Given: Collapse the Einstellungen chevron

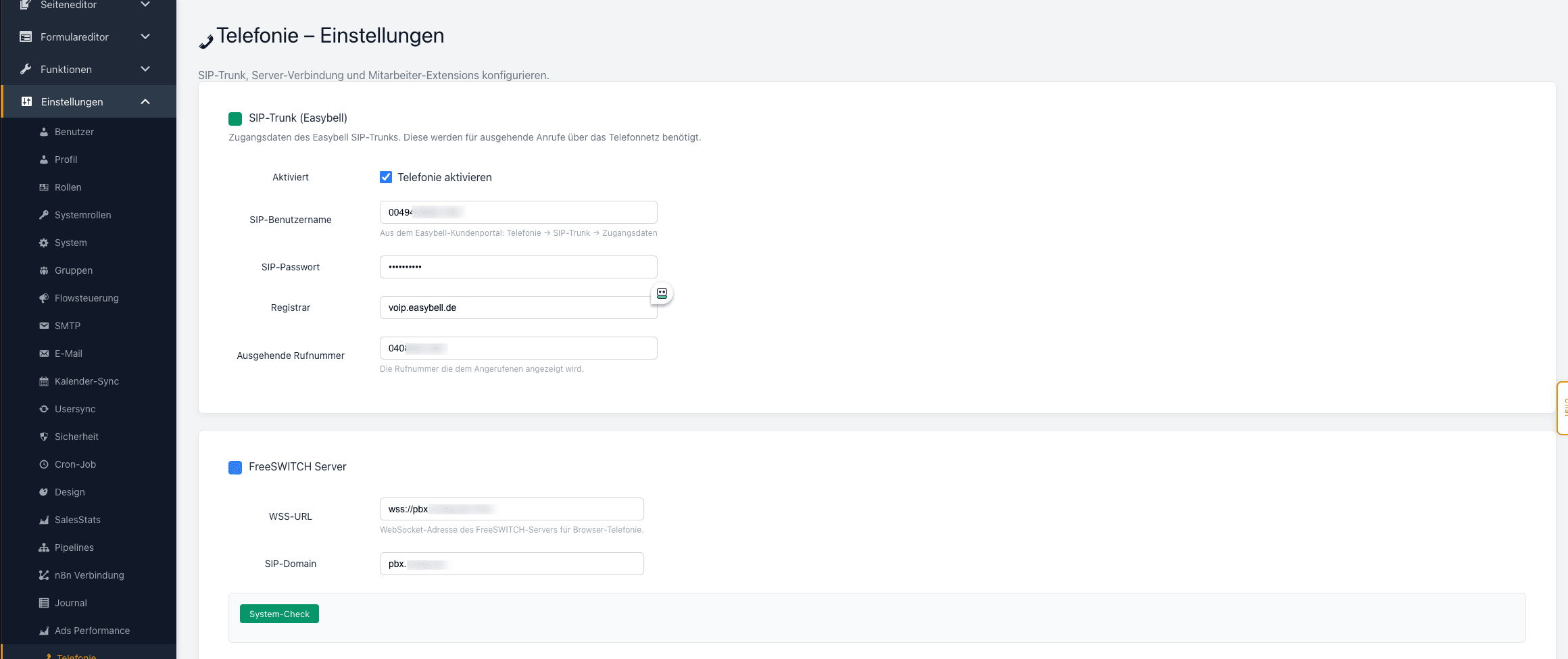Looking at the screenshot, I should pyautogui.click(x=145, y=101).
